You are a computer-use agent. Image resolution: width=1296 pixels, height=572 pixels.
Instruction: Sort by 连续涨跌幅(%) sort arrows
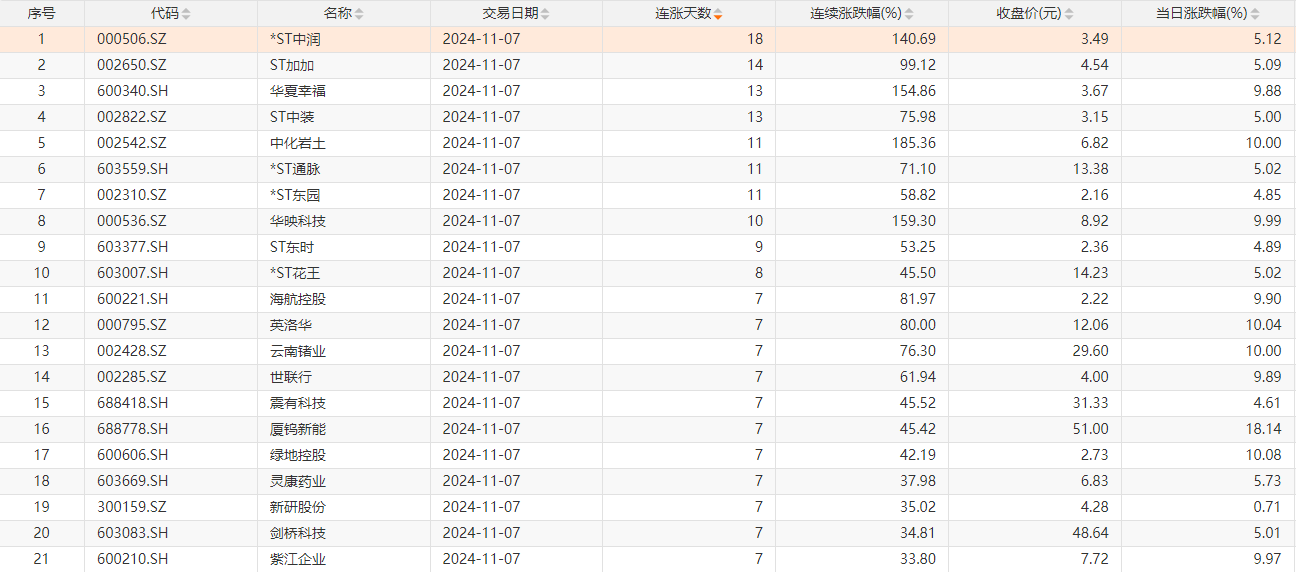pyautogui.click(x=909, y=14)
